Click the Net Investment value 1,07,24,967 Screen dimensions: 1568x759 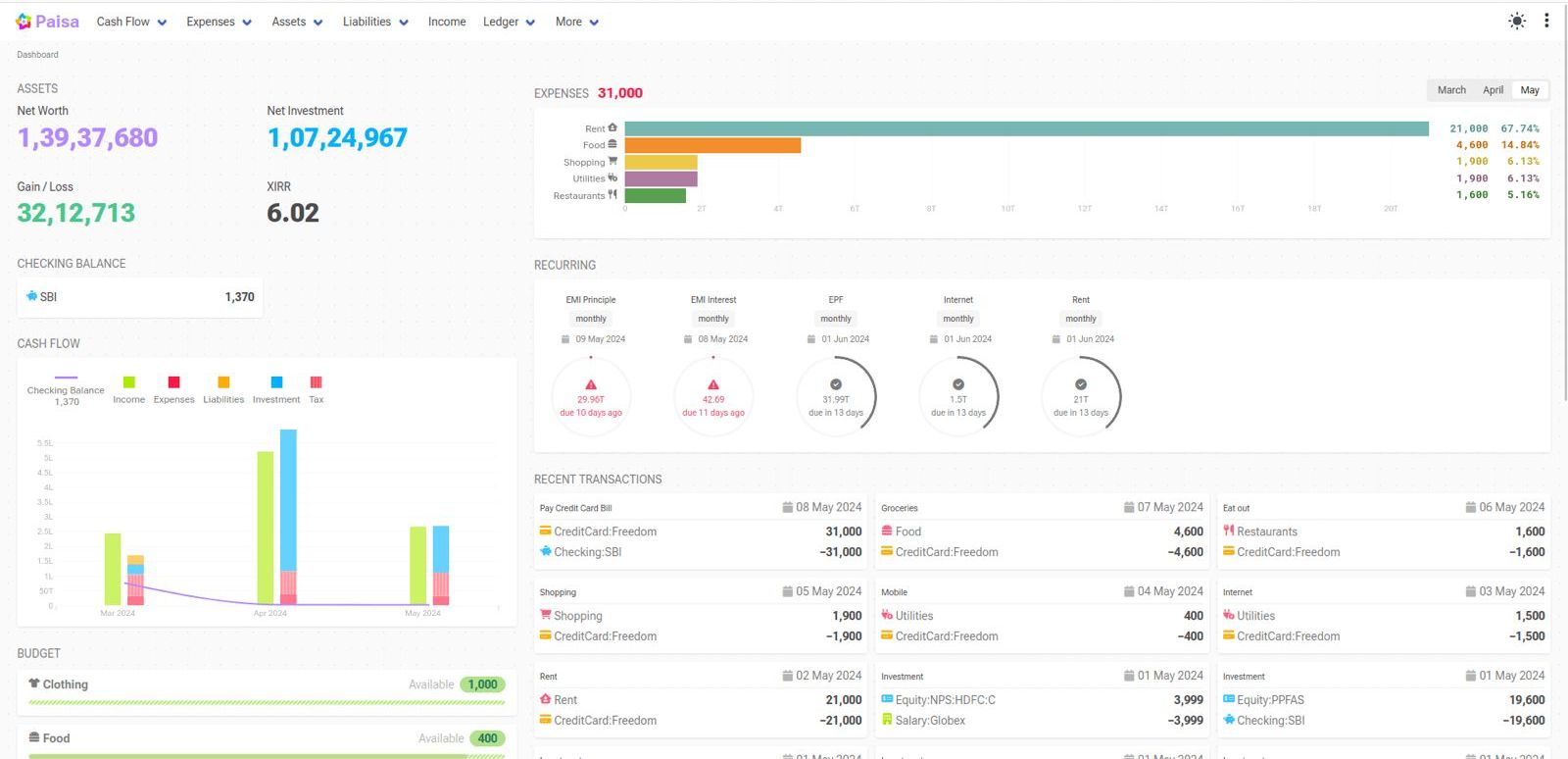[x=337, y=137]
